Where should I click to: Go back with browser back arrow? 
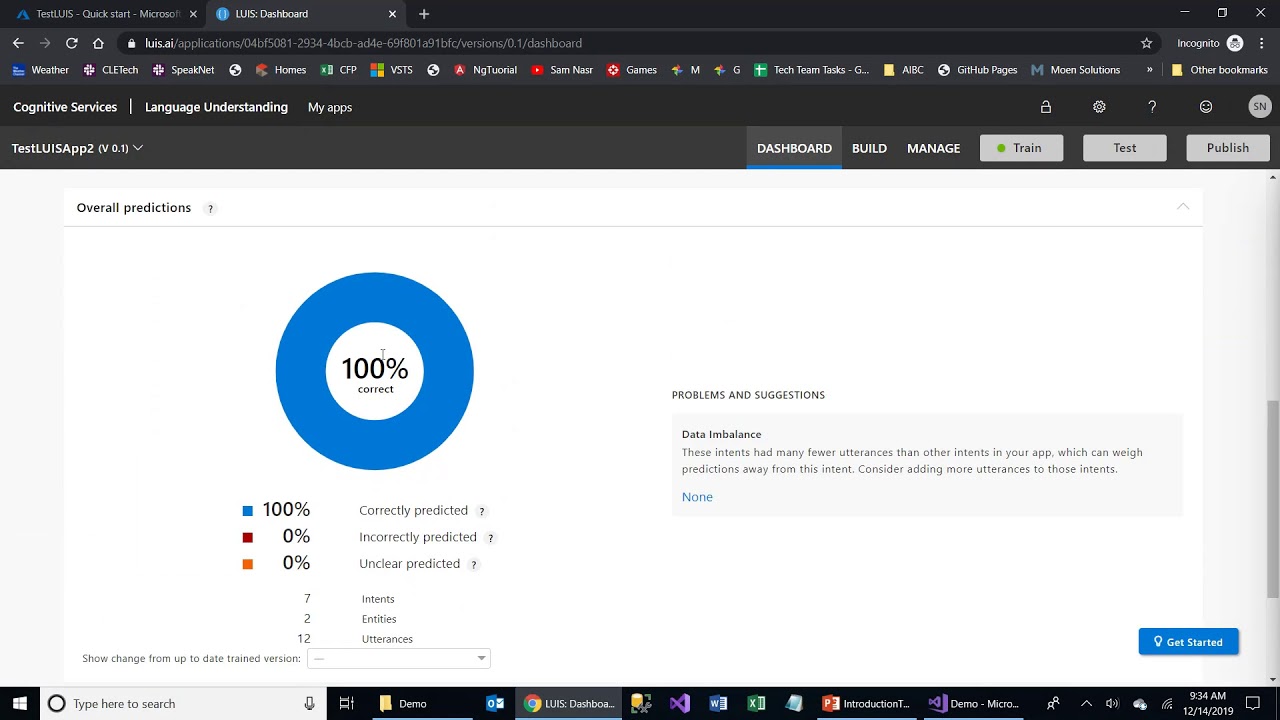pyautogui.click(x=18, y=43)
